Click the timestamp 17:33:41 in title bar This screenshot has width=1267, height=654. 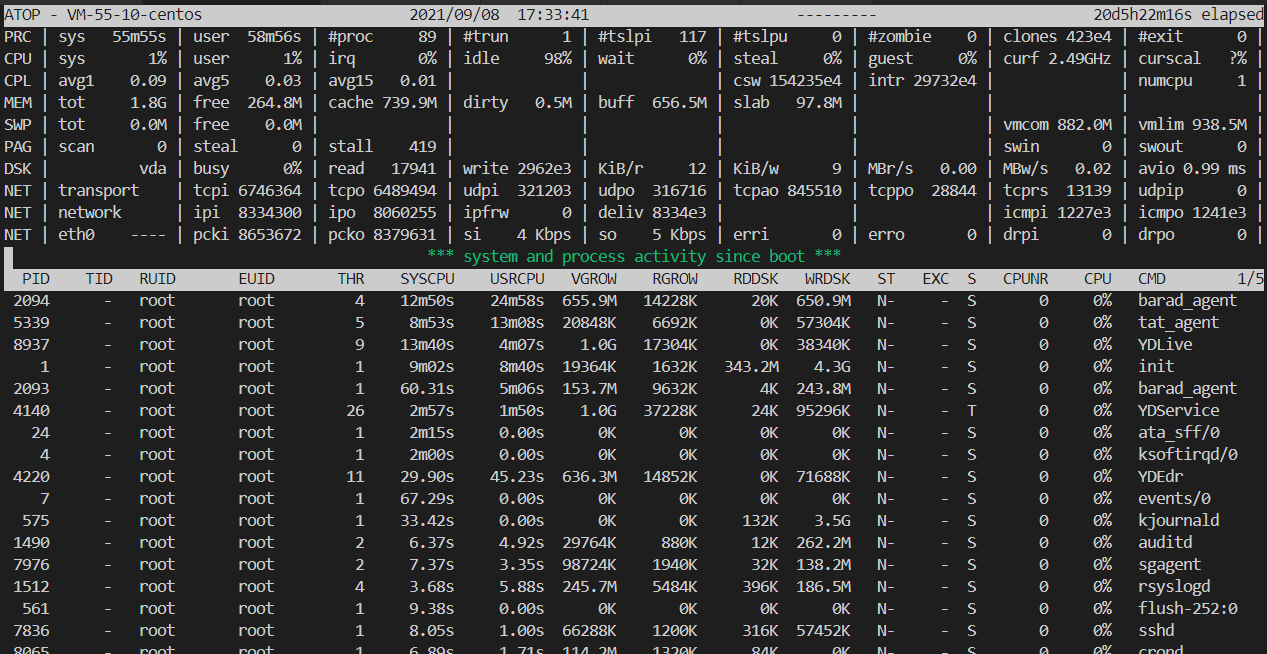coord(553,14)
